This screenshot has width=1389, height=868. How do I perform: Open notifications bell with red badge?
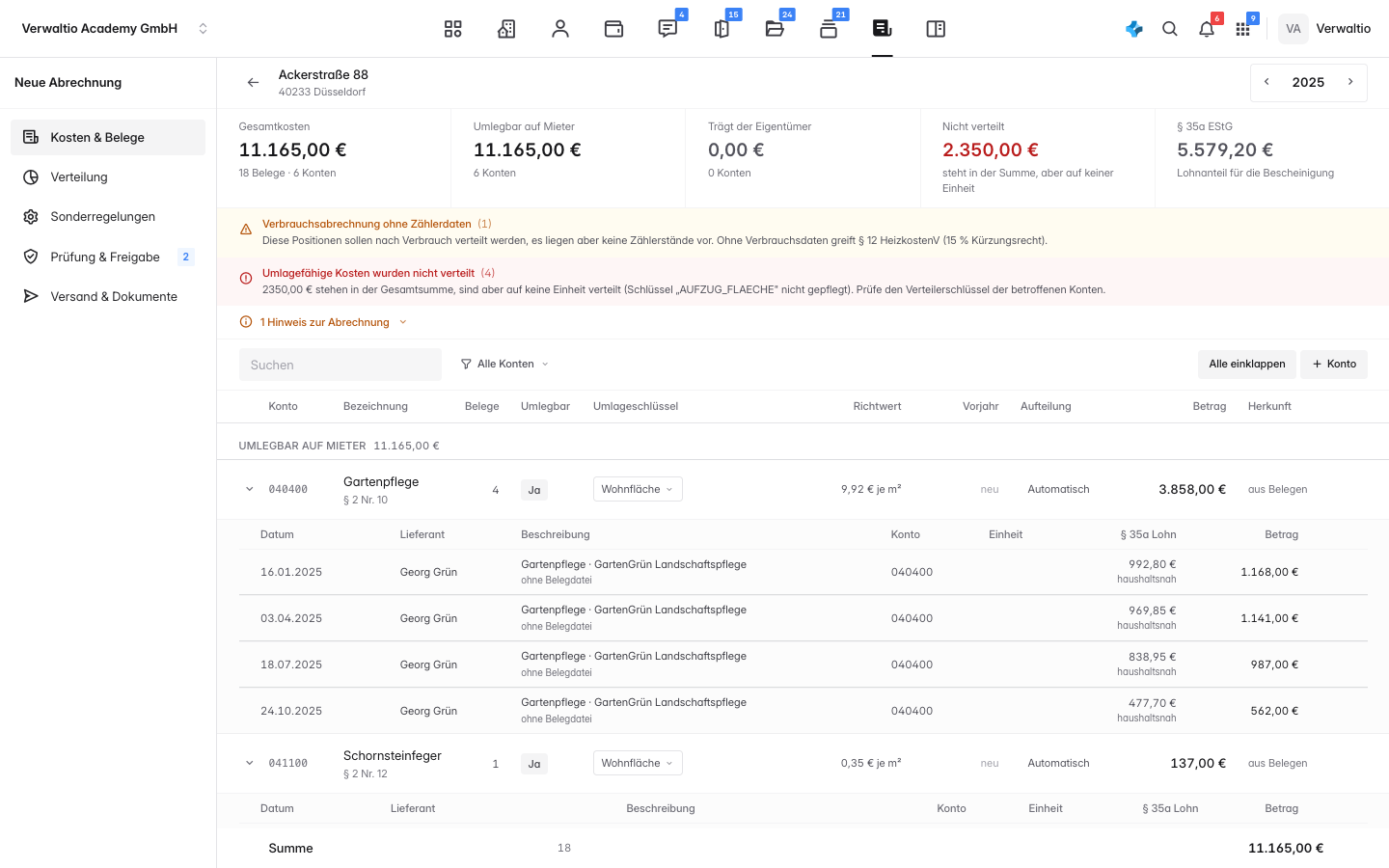[1207, 29]
